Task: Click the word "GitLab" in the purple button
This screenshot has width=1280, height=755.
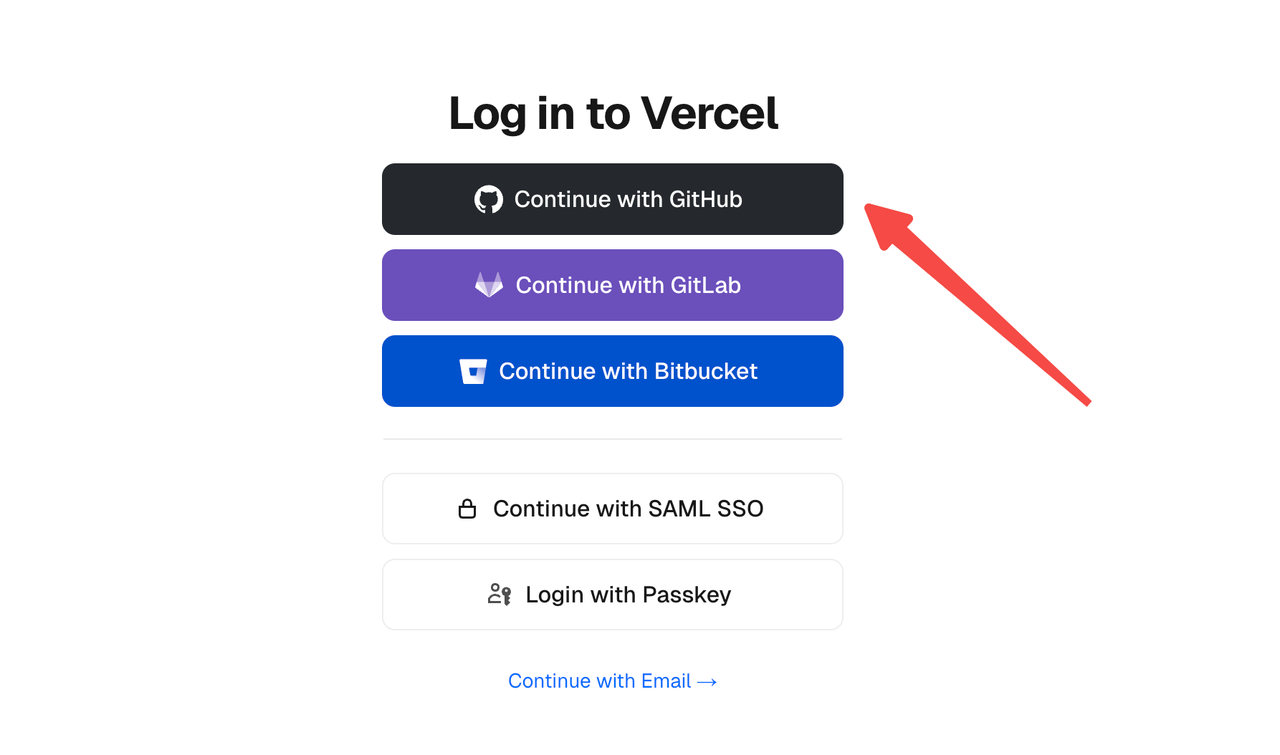Action: point(705,285)
